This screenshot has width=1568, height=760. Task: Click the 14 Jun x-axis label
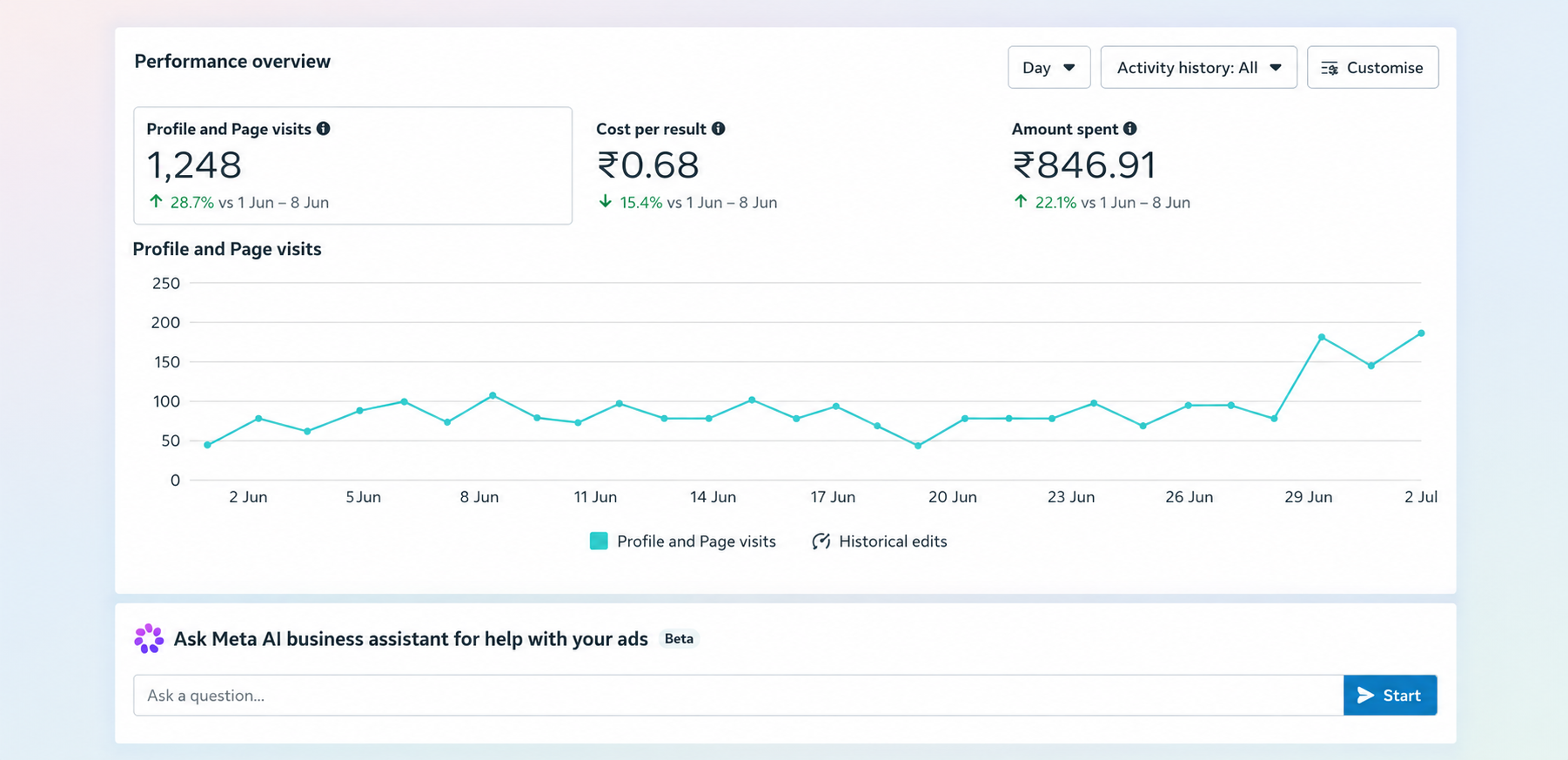[713, 497]
